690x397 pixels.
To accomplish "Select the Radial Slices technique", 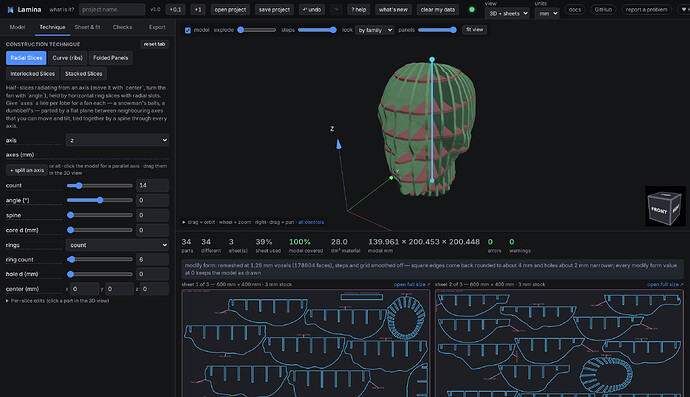I will (26, 58).
